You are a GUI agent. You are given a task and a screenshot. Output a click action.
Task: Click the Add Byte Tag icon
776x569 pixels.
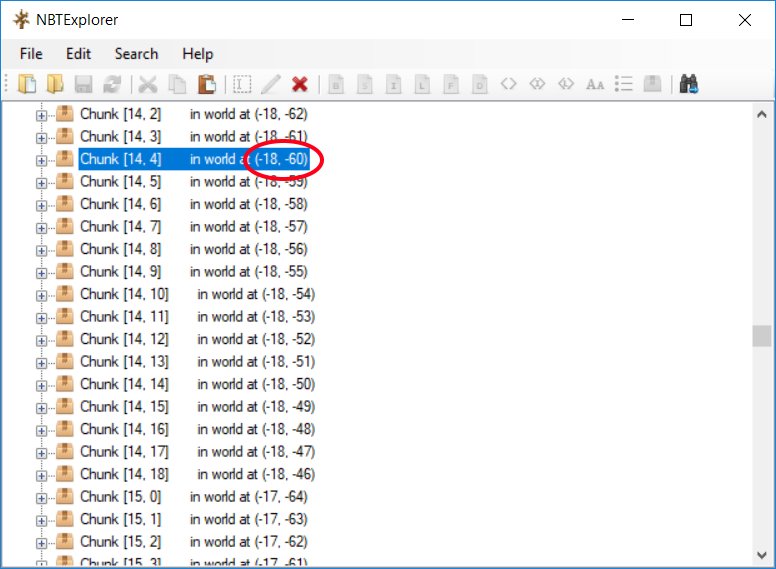click(x=336, y=84)
